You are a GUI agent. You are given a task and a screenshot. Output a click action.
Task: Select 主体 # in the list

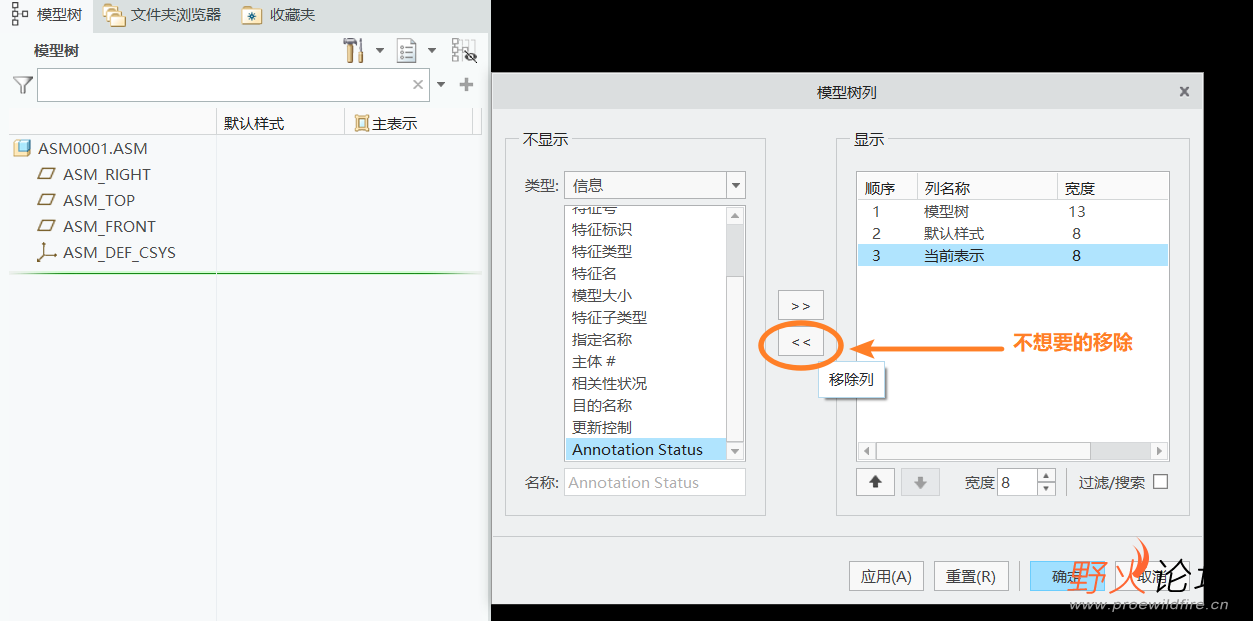645,362
